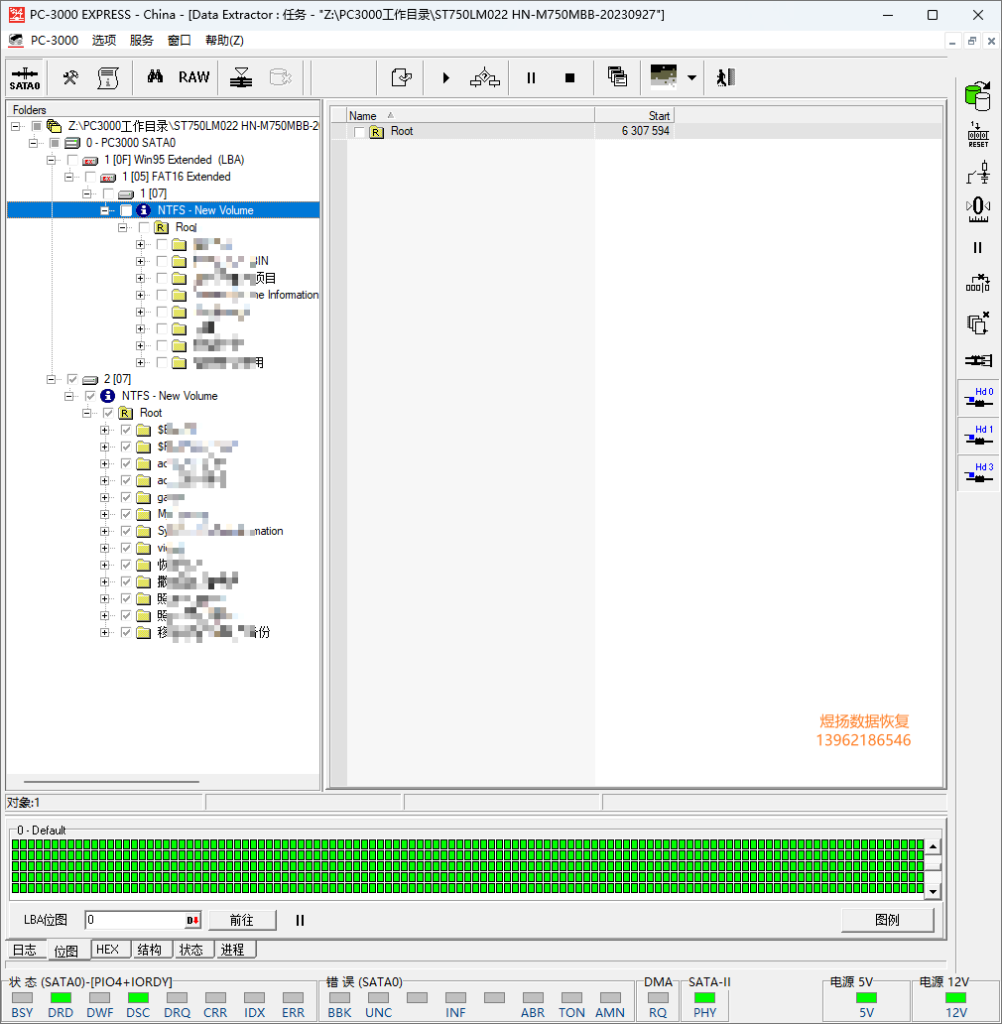1002x1024 pixels.
Task: Click the step-execution network icon
Action: (485, 78)
